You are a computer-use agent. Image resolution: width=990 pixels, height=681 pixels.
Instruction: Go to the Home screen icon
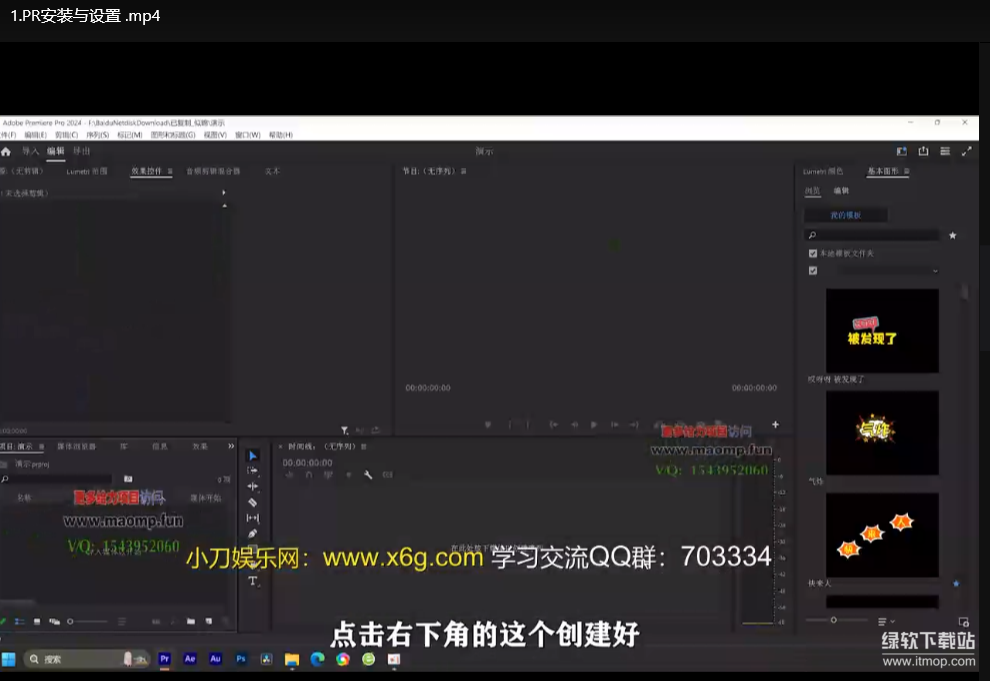(x=6, y=151)
